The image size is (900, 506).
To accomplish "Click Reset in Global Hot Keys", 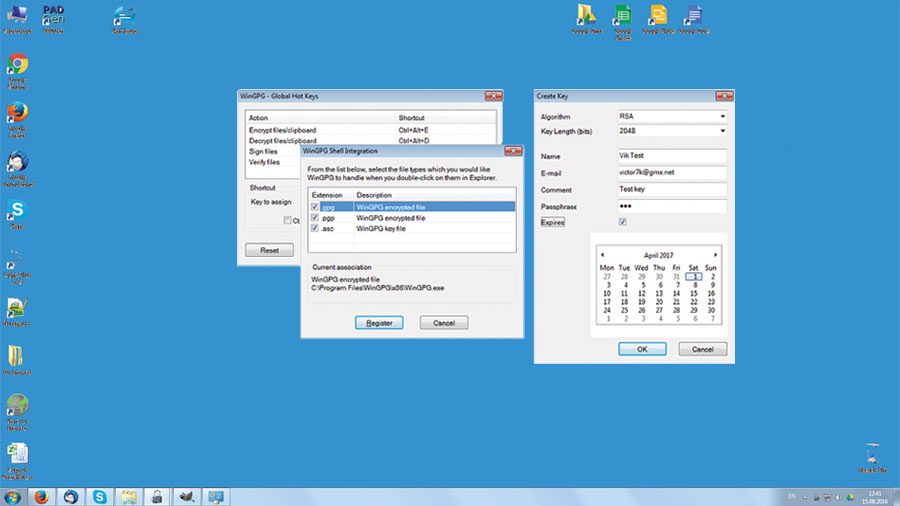I will [x=269, y=250].
